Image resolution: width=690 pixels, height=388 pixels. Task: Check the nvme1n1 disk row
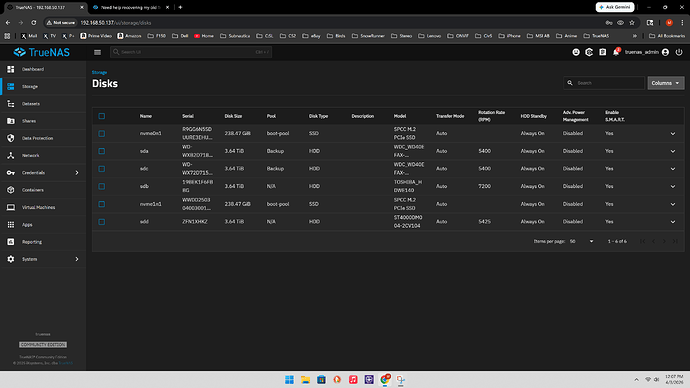click(x=102, y=204)
